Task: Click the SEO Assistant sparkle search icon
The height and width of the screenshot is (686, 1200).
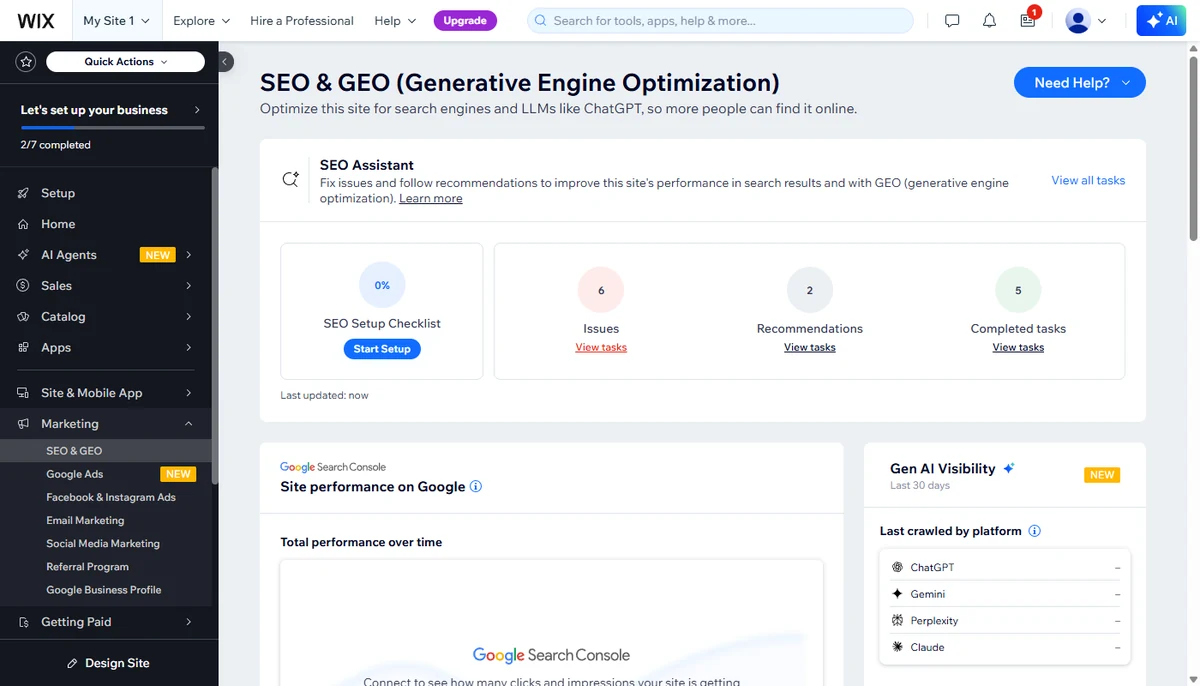Action: 291,180
